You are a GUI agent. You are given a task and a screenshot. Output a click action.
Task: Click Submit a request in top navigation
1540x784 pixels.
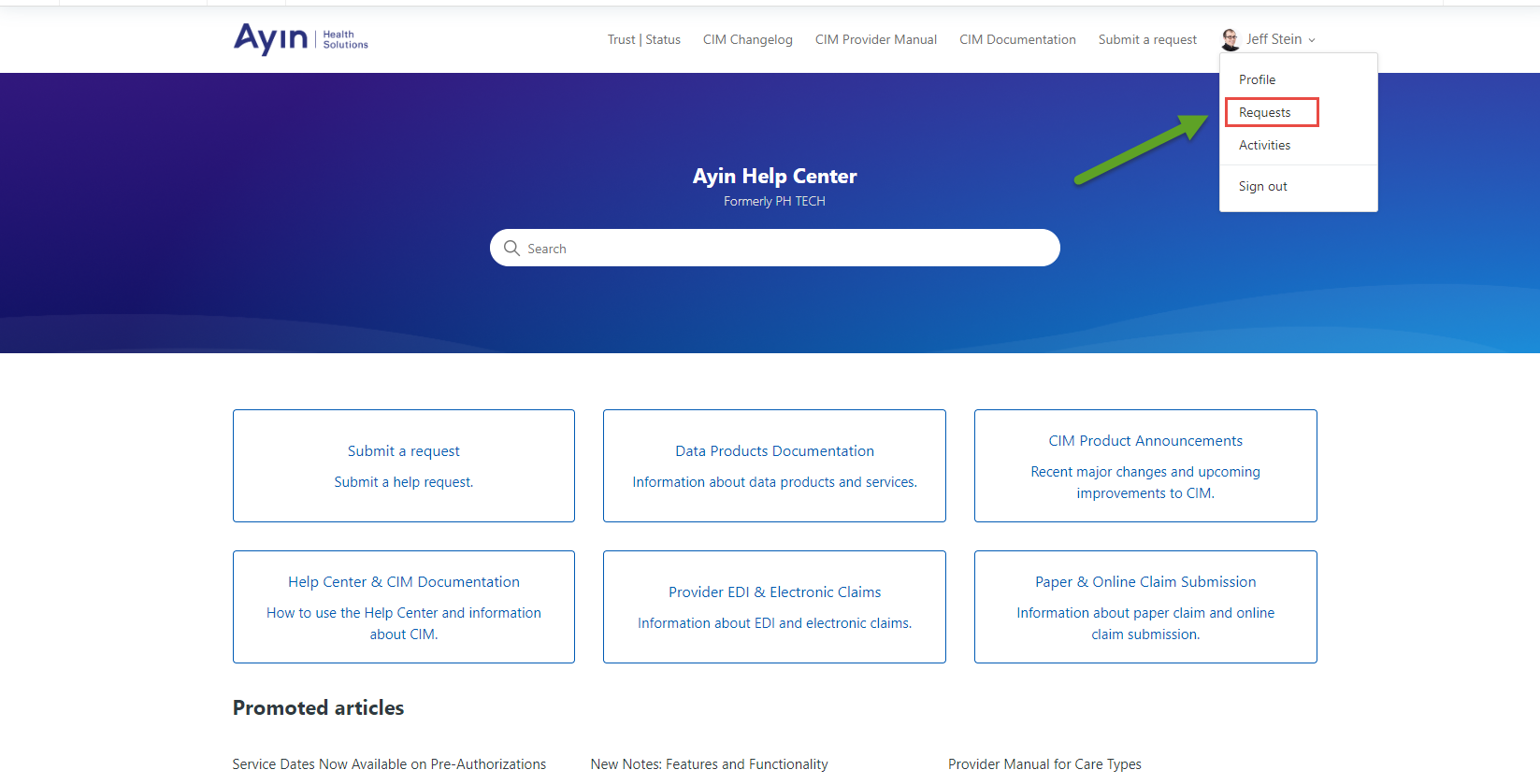[1147, 39]
